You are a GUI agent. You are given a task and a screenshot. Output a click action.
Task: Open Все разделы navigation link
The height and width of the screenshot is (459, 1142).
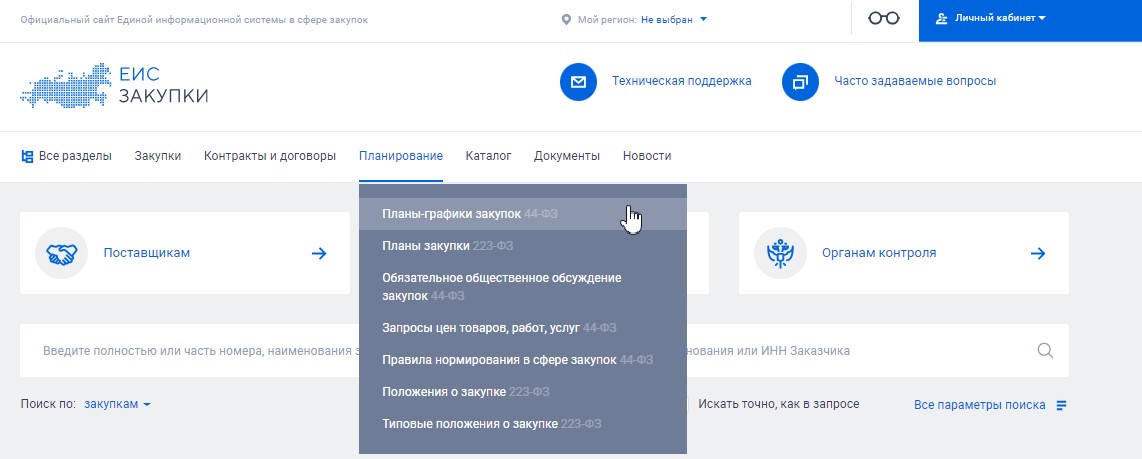coord(75,156)
